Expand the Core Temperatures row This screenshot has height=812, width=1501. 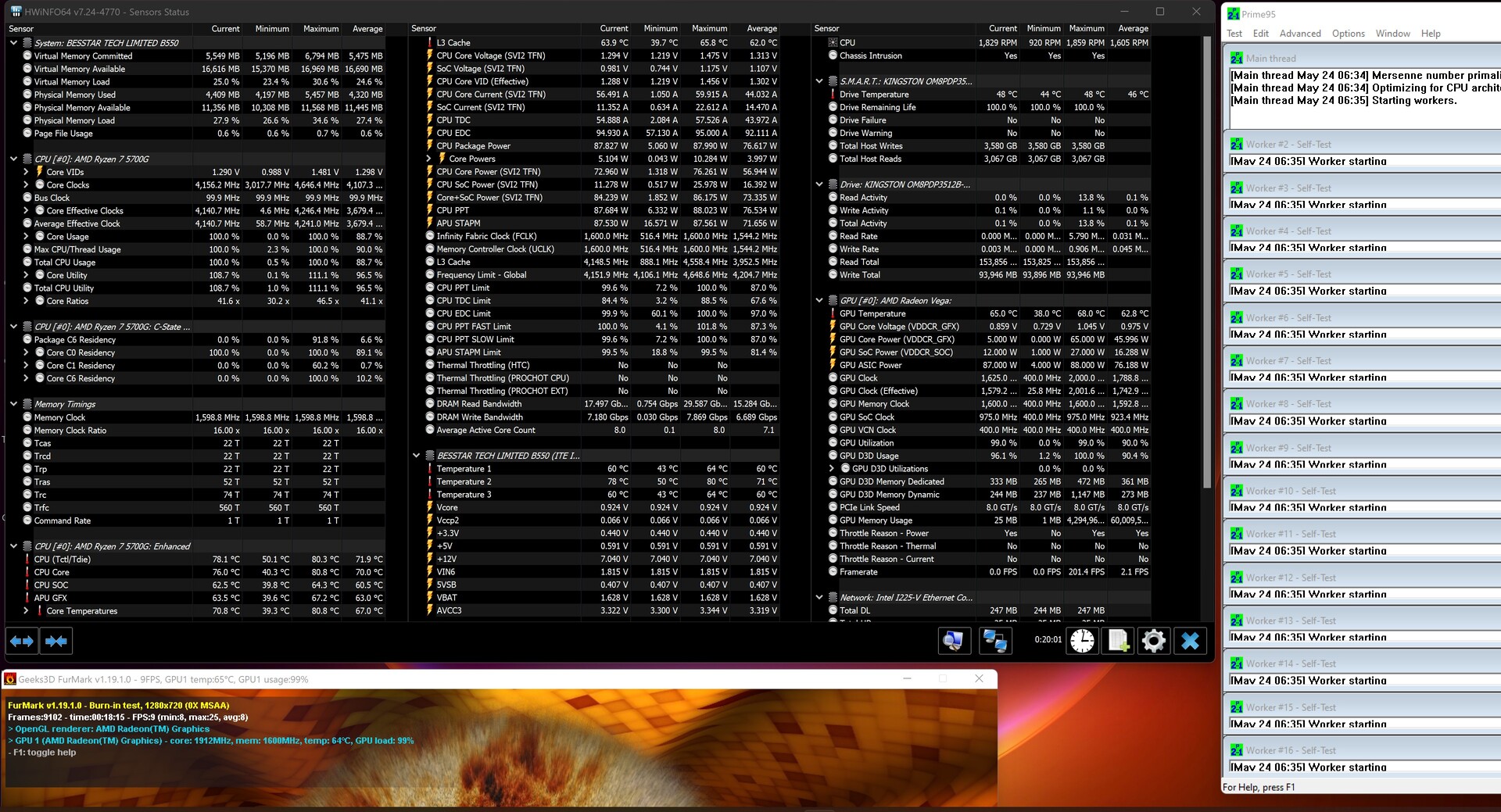[26, 611]
